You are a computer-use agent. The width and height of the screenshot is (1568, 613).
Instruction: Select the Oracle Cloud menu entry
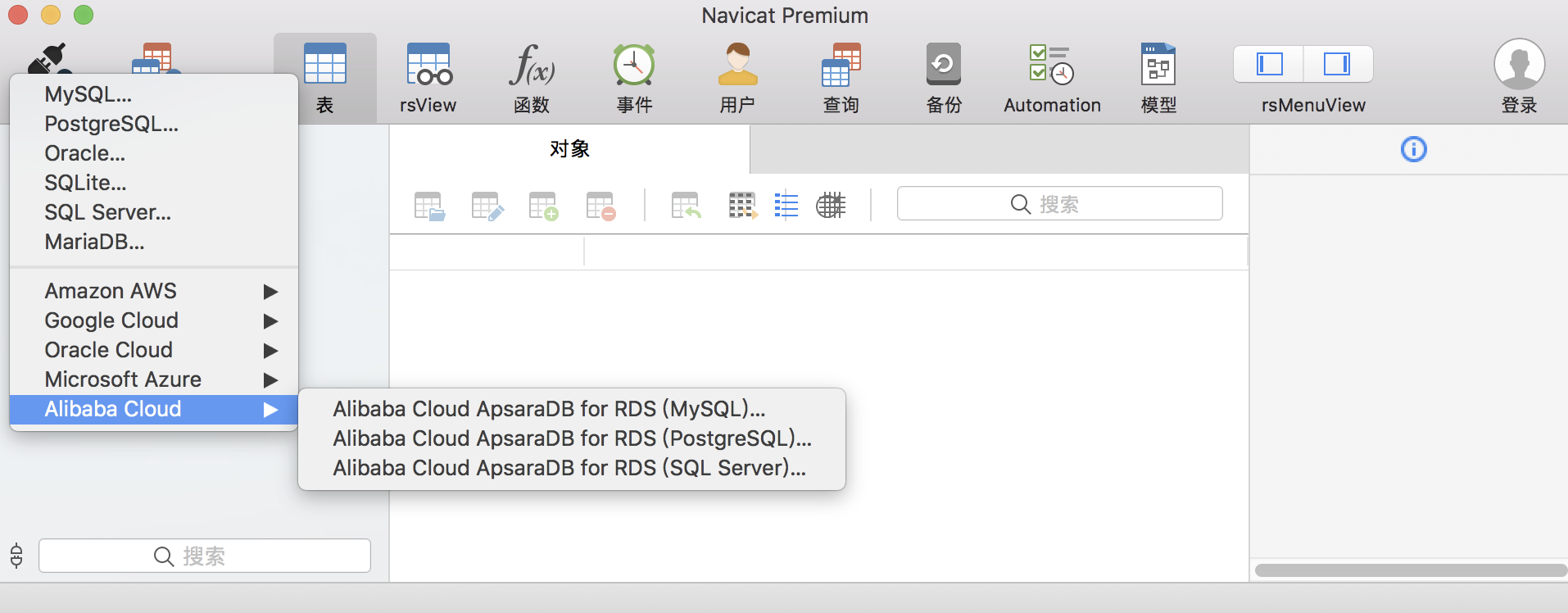click(154, 350)
